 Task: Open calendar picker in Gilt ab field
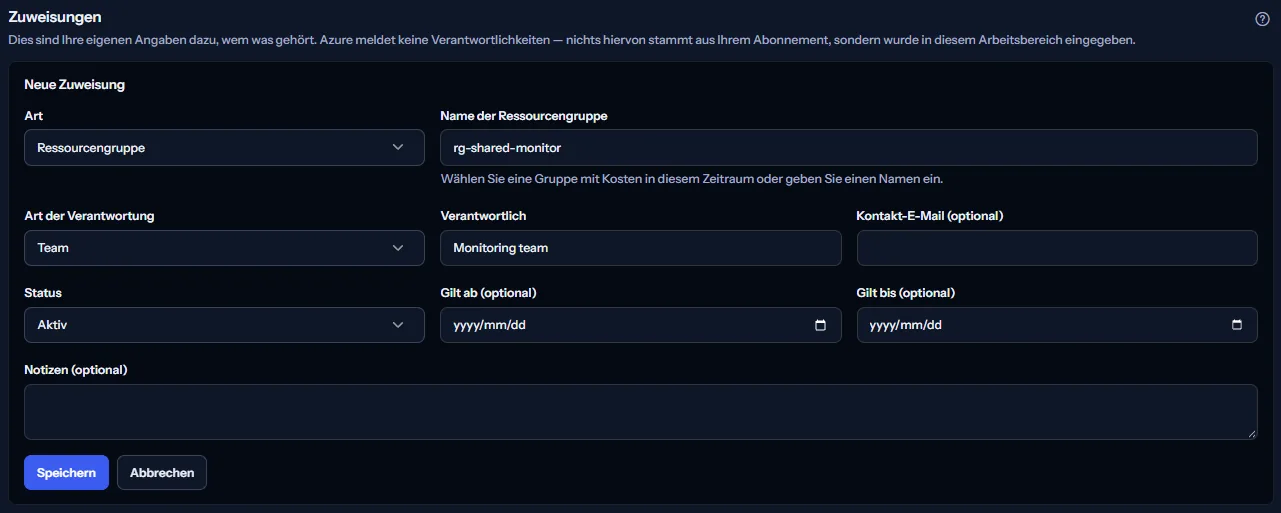pos(821,325)
